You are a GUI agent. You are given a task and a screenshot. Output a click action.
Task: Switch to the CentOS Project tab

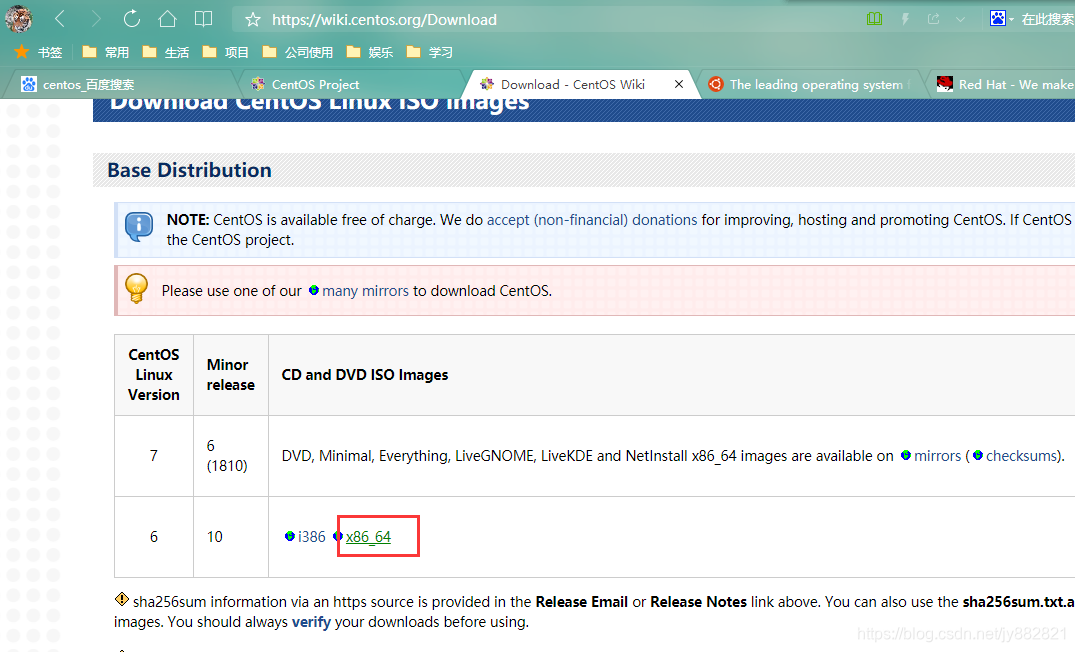350,84
